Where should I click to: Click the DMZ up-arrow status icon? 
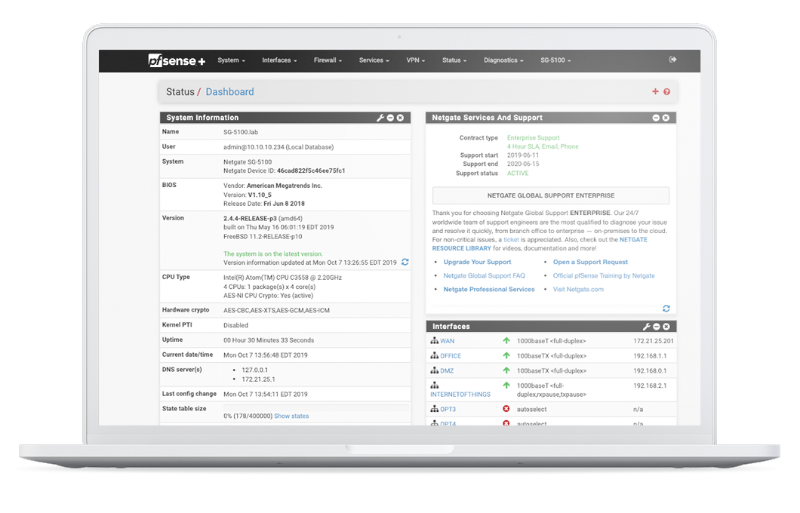point(506,370)
